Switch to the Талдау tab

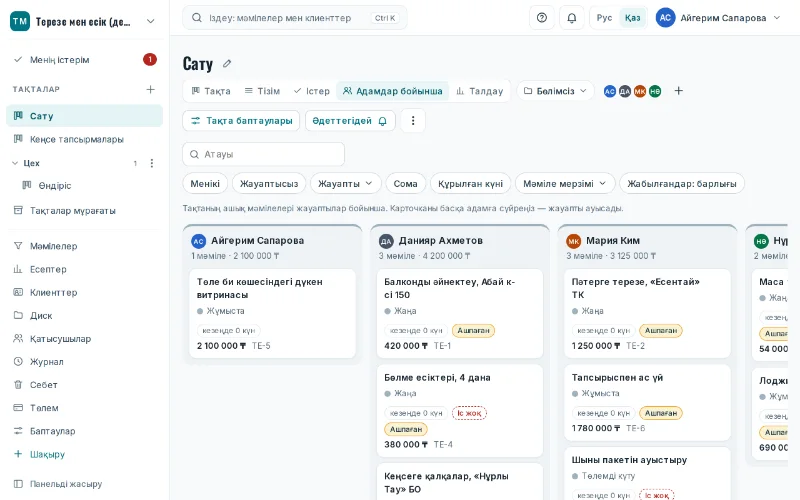point(480,91)
